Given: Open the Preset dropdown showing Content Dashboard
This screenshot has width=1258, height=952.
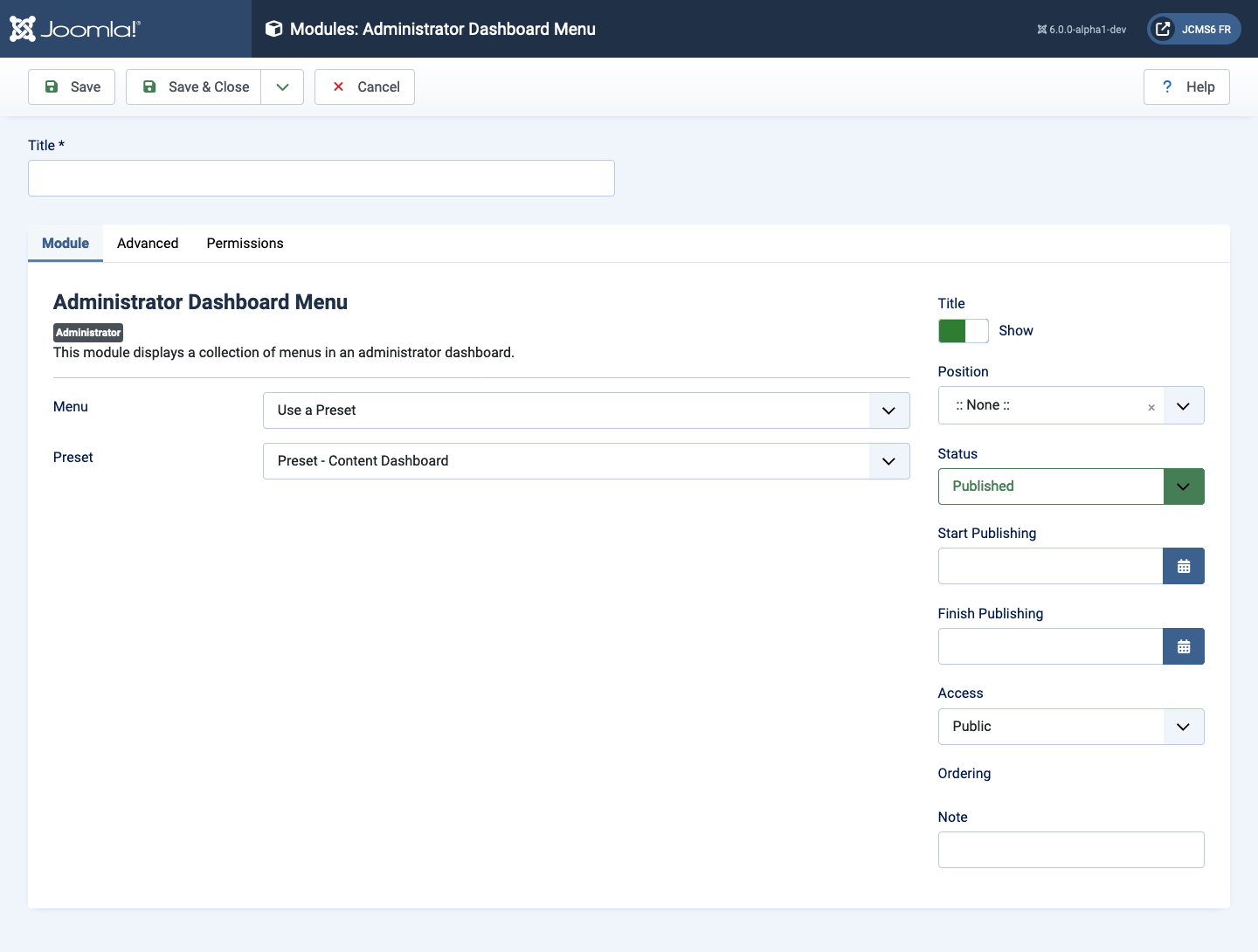Looking at the screenshot, I should pos(586,461).
